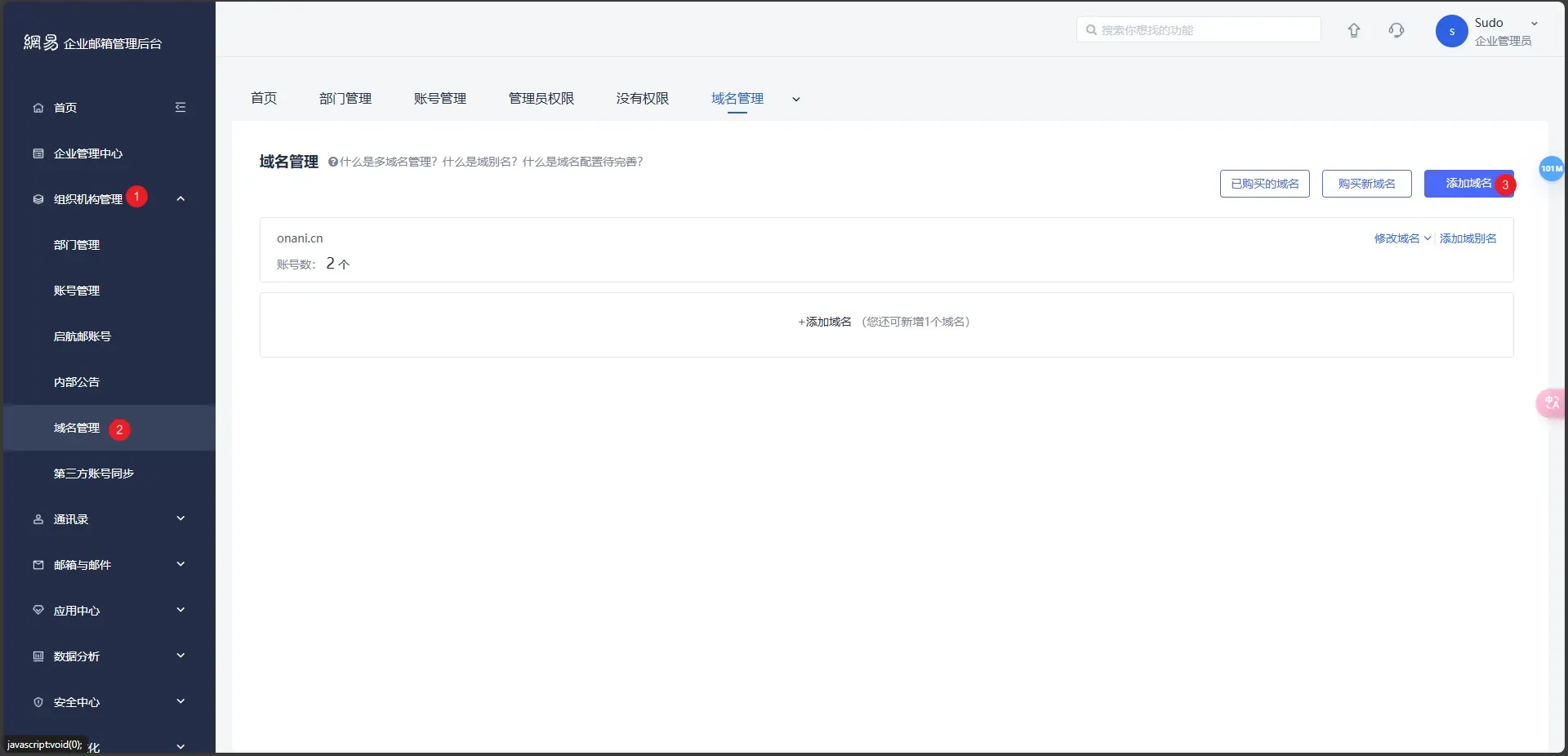Image resolution: width=1568 pixels, height=756 pixels.
Task: Expand the 邮箱与邮件 sidebar section
Action: click(x=180, y=565)
